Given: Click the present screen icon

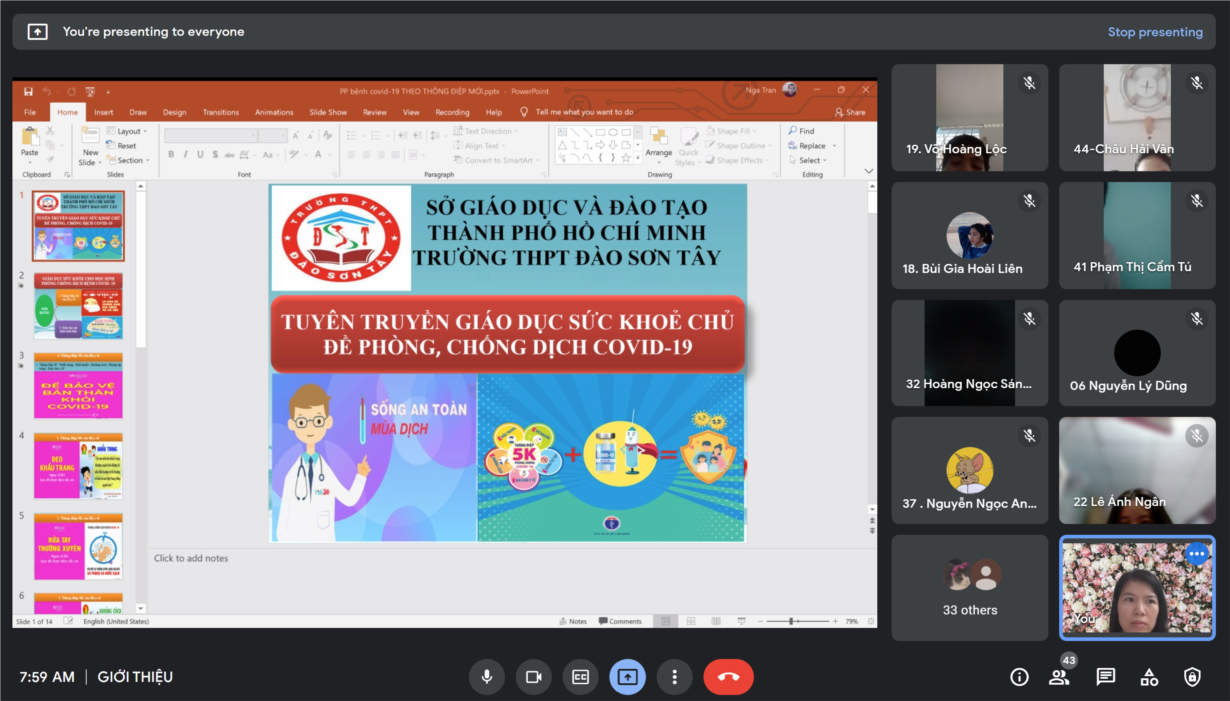Looking at the screenshot, I should point(627,677).
